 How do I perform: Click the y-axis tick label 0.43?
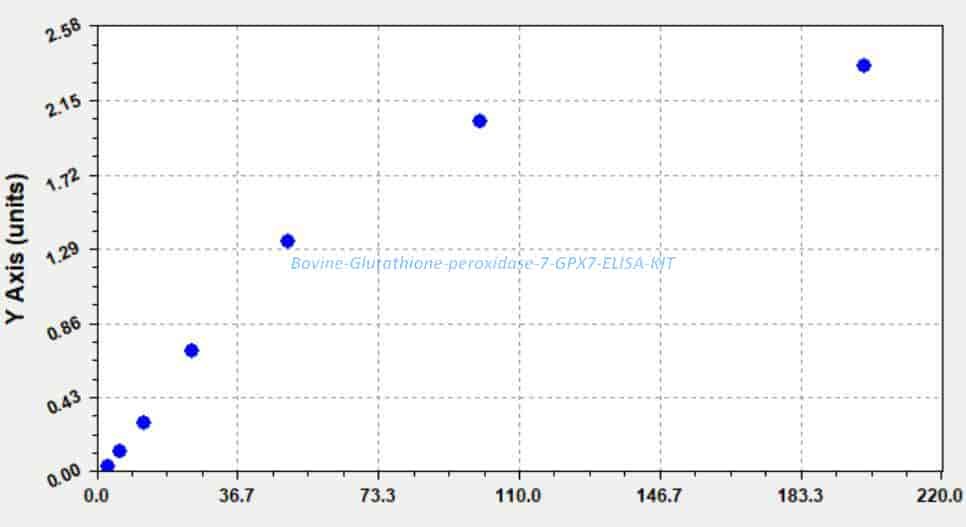64,401
